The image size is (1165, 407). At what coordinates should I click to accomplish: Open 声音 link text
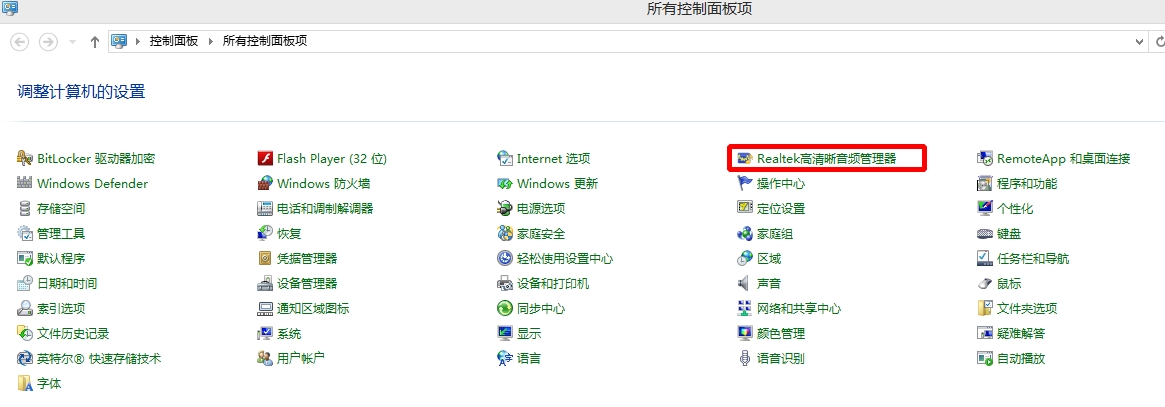(x=769, y=284)
